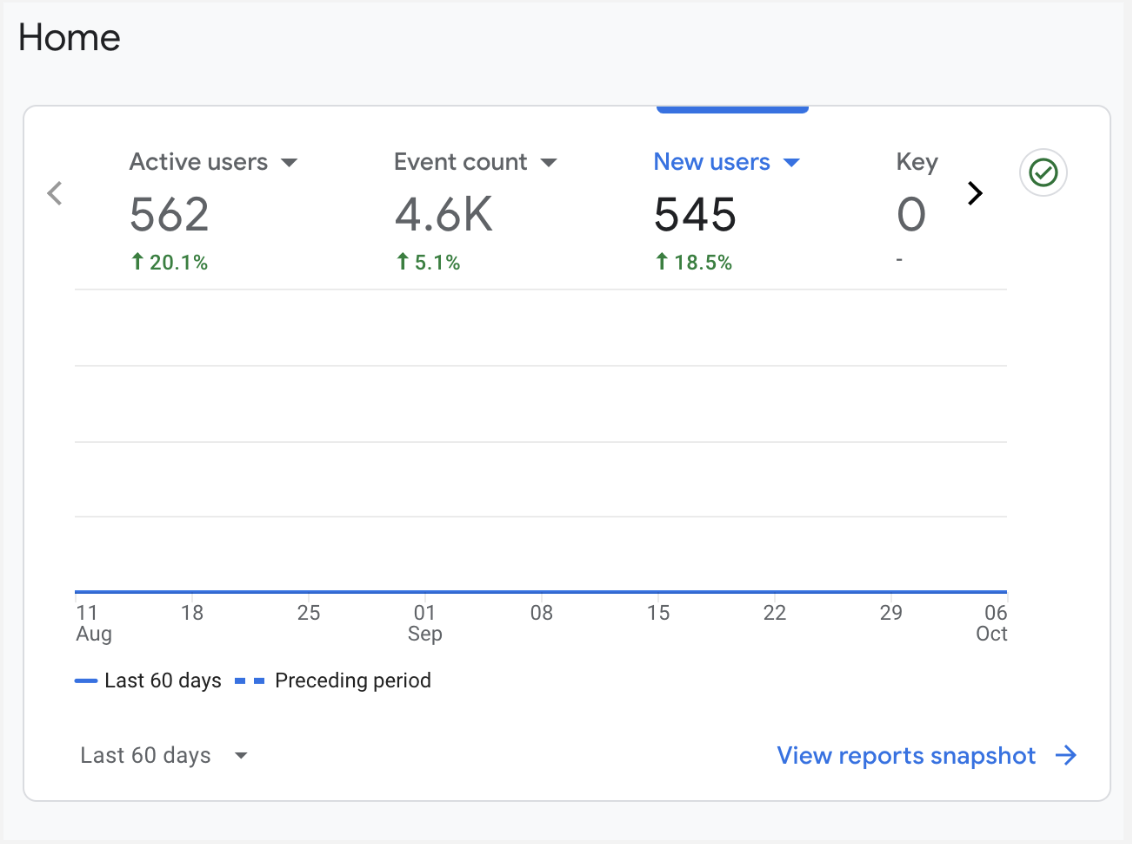Screen dimensions: 1132x844
Task: Expand the New users metric dropdown
Action: [x=791, y=162]
